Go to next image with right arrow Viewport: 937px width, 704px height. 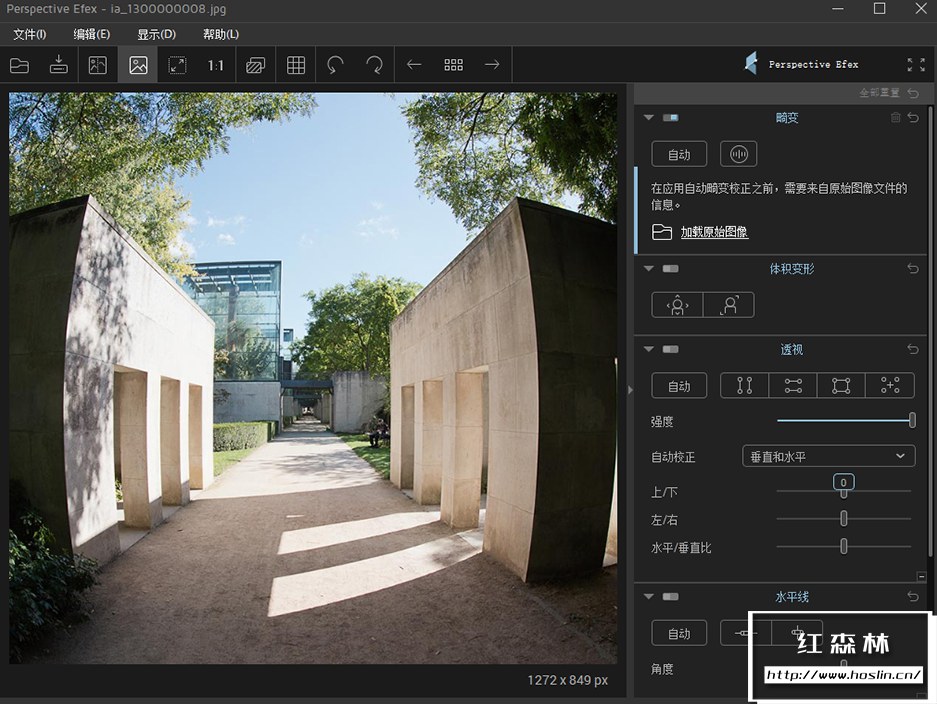(492, 65)
